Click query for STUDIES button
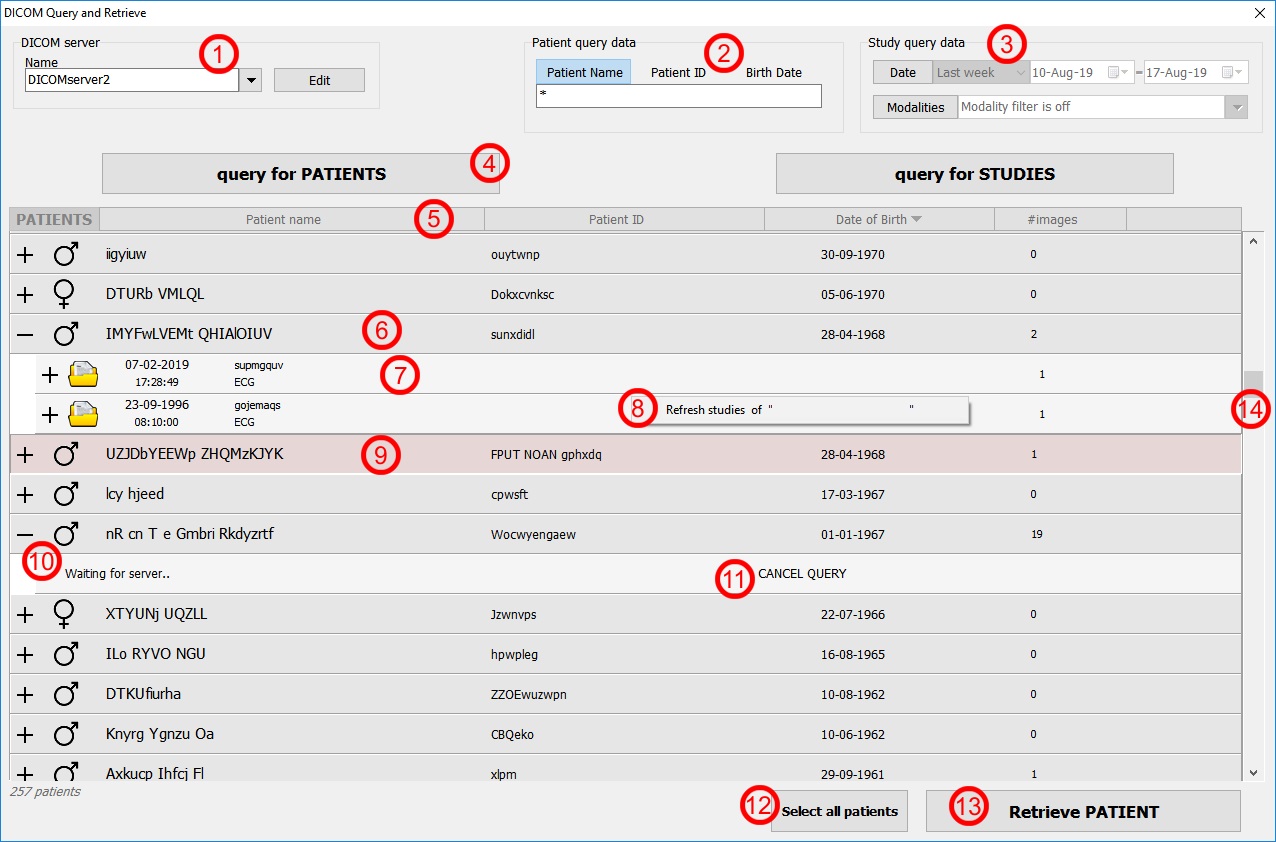1276x842 pixels. tap(974, 174)
